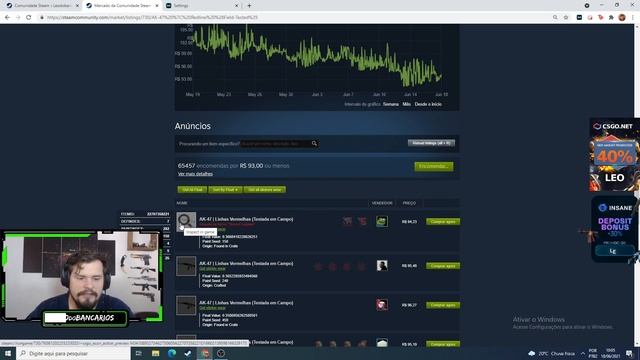Buy the fourth partially visible listing
This screenshot has height=360, width=640.
click(x=443, y=344)
